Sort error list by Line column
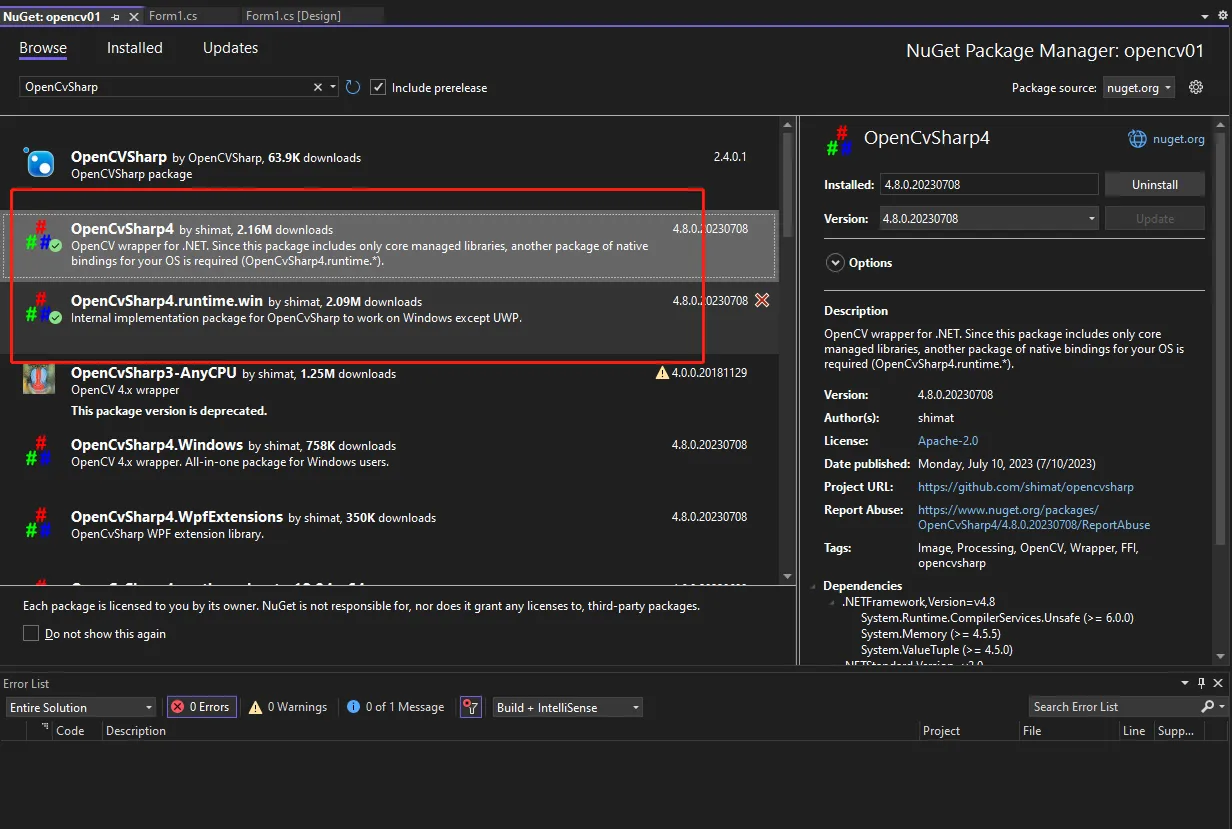The image size is (1232, 829). click(1134, 731)
